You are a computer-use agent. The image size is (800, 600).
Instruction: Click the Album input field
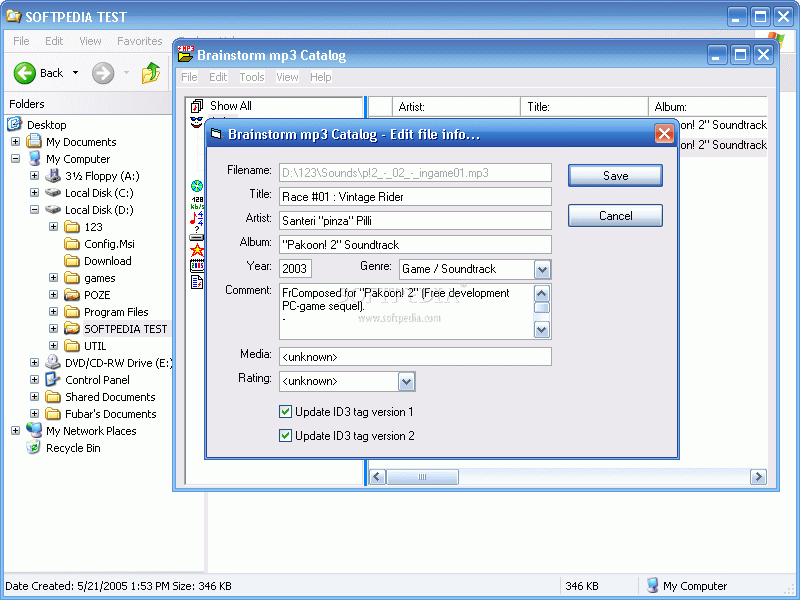pyautogui.click(x=415, y=245)
